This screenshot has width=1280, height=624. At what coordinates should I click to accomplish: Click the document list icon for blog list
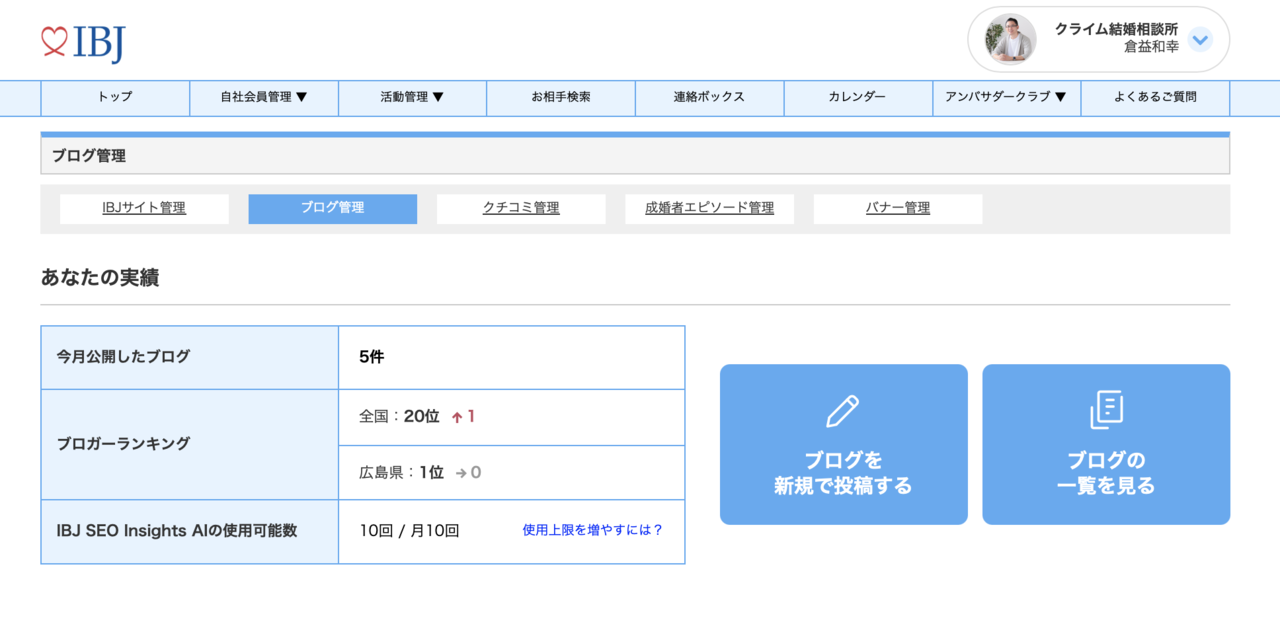coord(1106,411)
